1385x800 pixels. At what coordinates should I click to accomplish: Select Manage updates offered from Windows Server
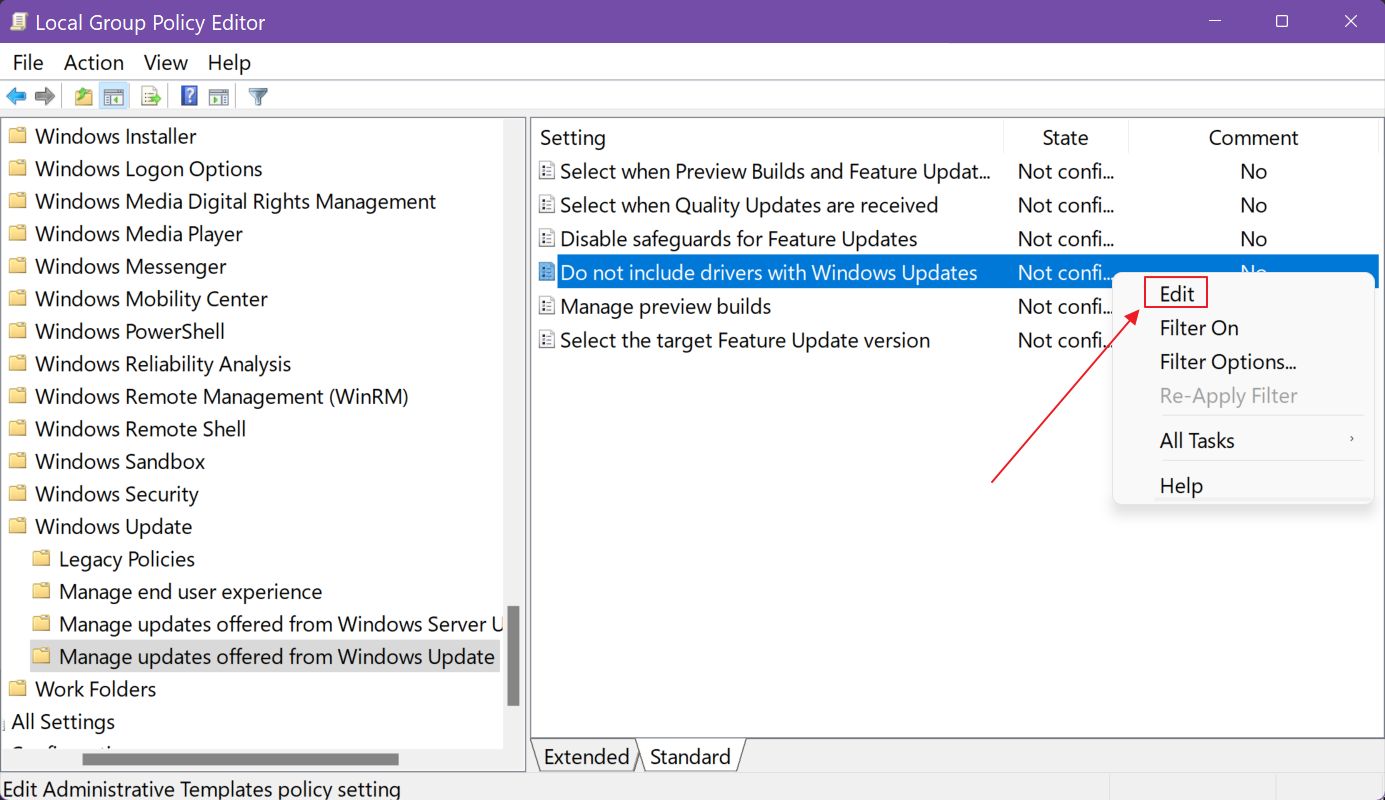click(x=280, y=624)
